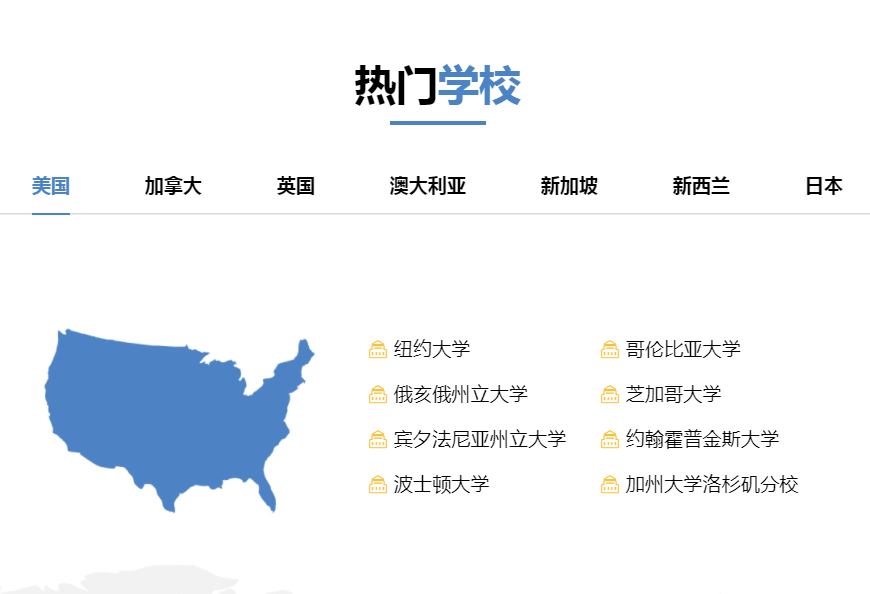Switch to the 加拿大 tab
The height and width of the screenshot is (594, 870).
(x=172, y=185)
